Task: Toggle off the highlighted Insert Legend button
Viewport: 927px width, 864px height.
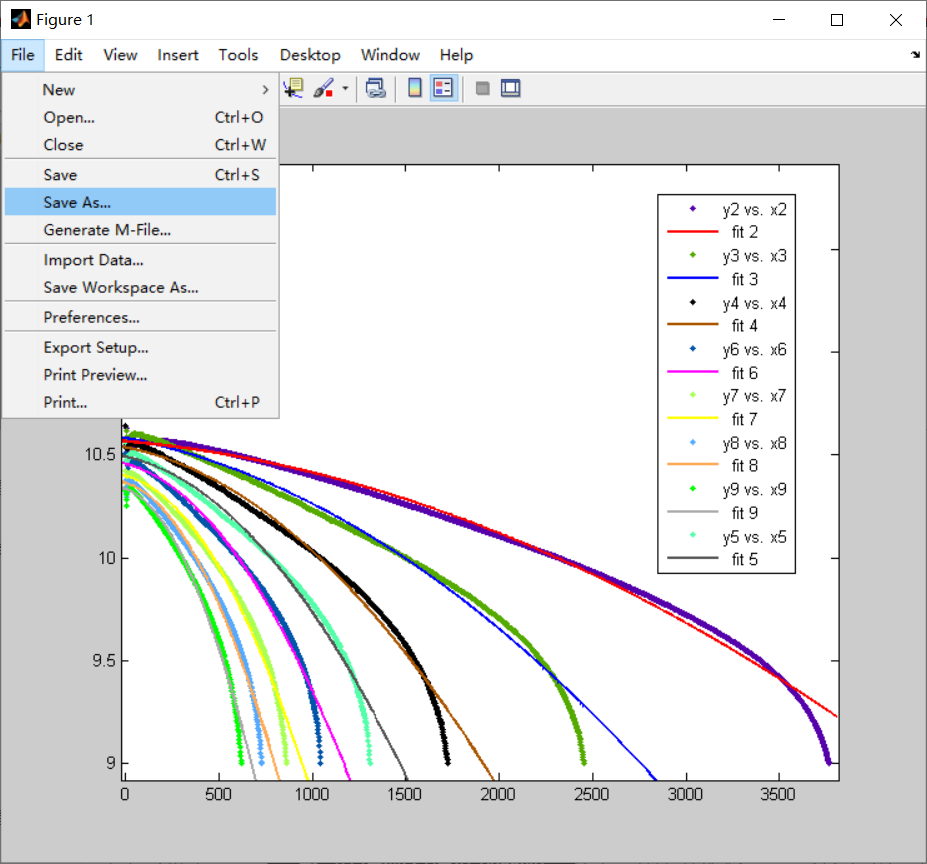Action: pos(442,88)
